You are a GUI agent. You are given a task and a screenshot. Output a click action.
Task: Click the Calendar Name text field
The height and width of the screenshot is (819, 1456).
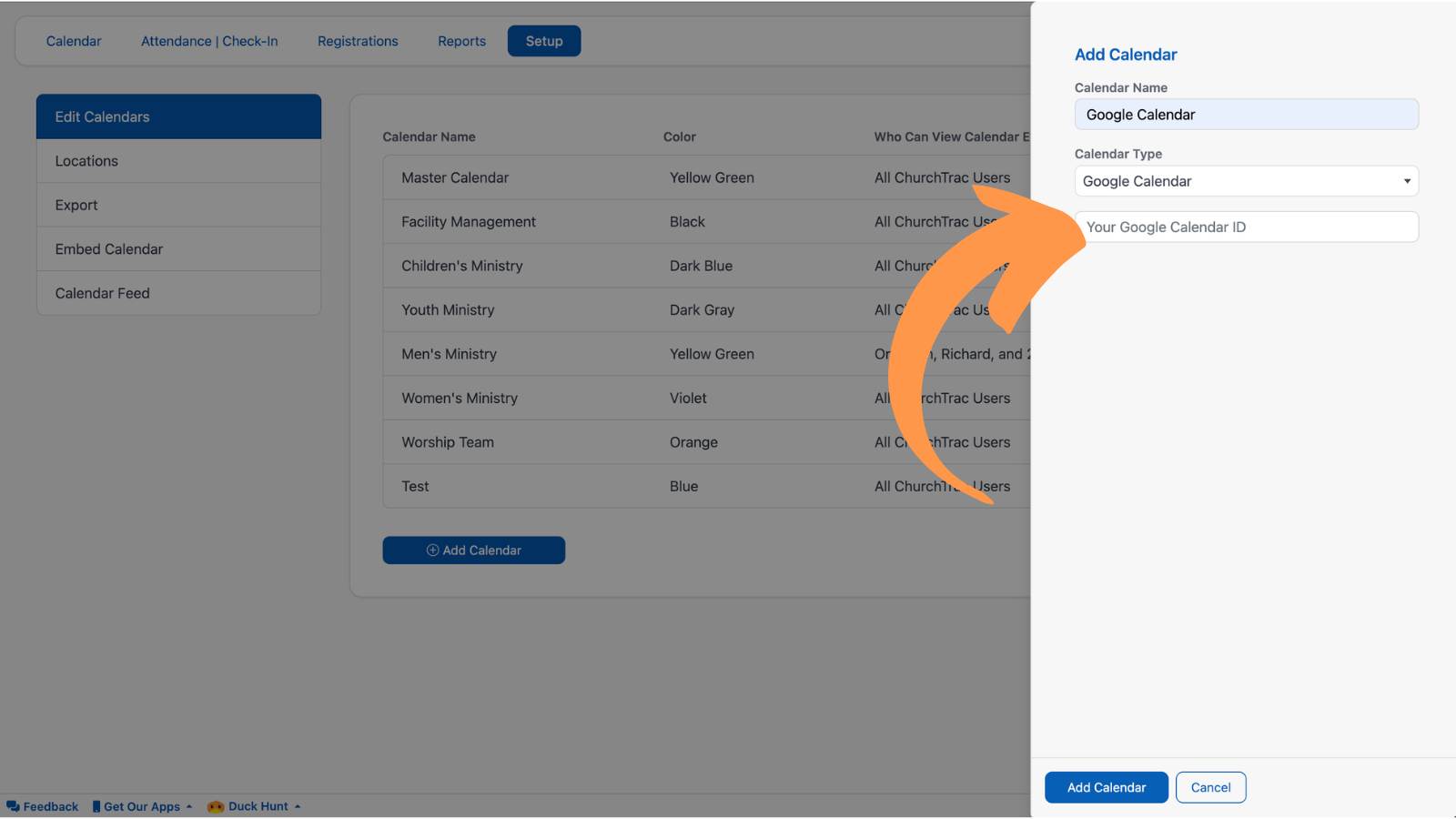1247,115
